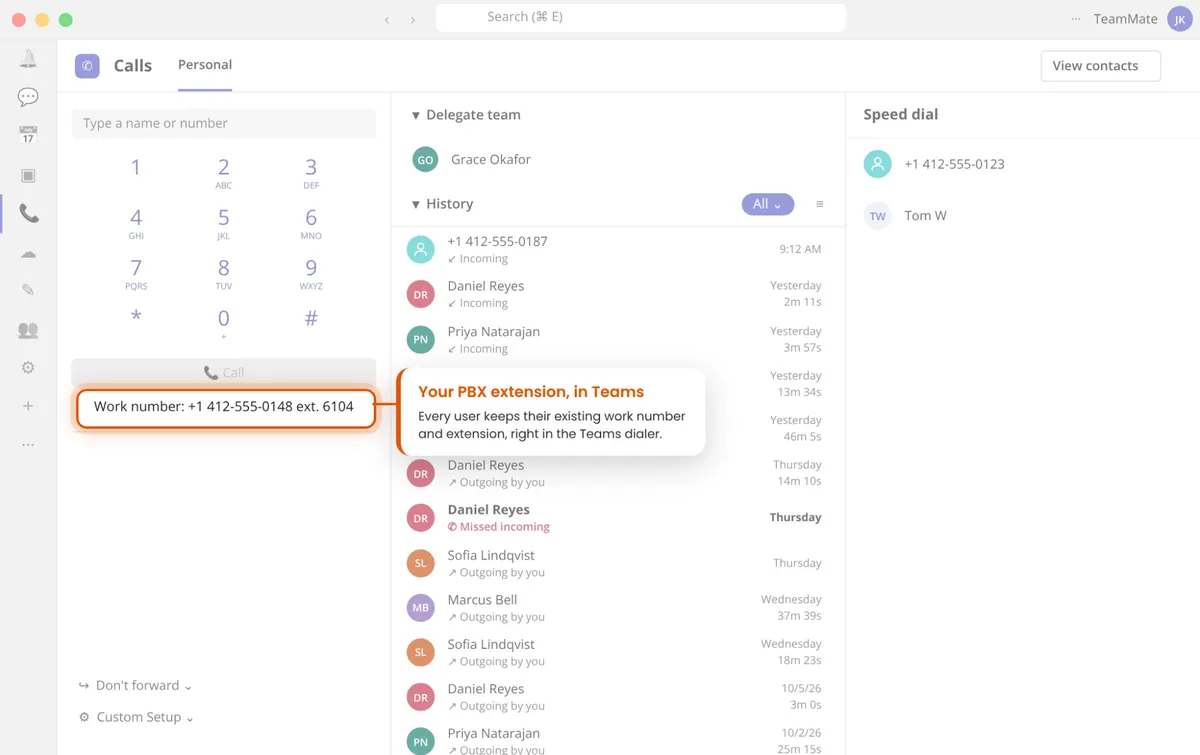Open the 9:12 AM call from +1 412-555-0187
1200x755 pixels.
click(x=618, y=249)
